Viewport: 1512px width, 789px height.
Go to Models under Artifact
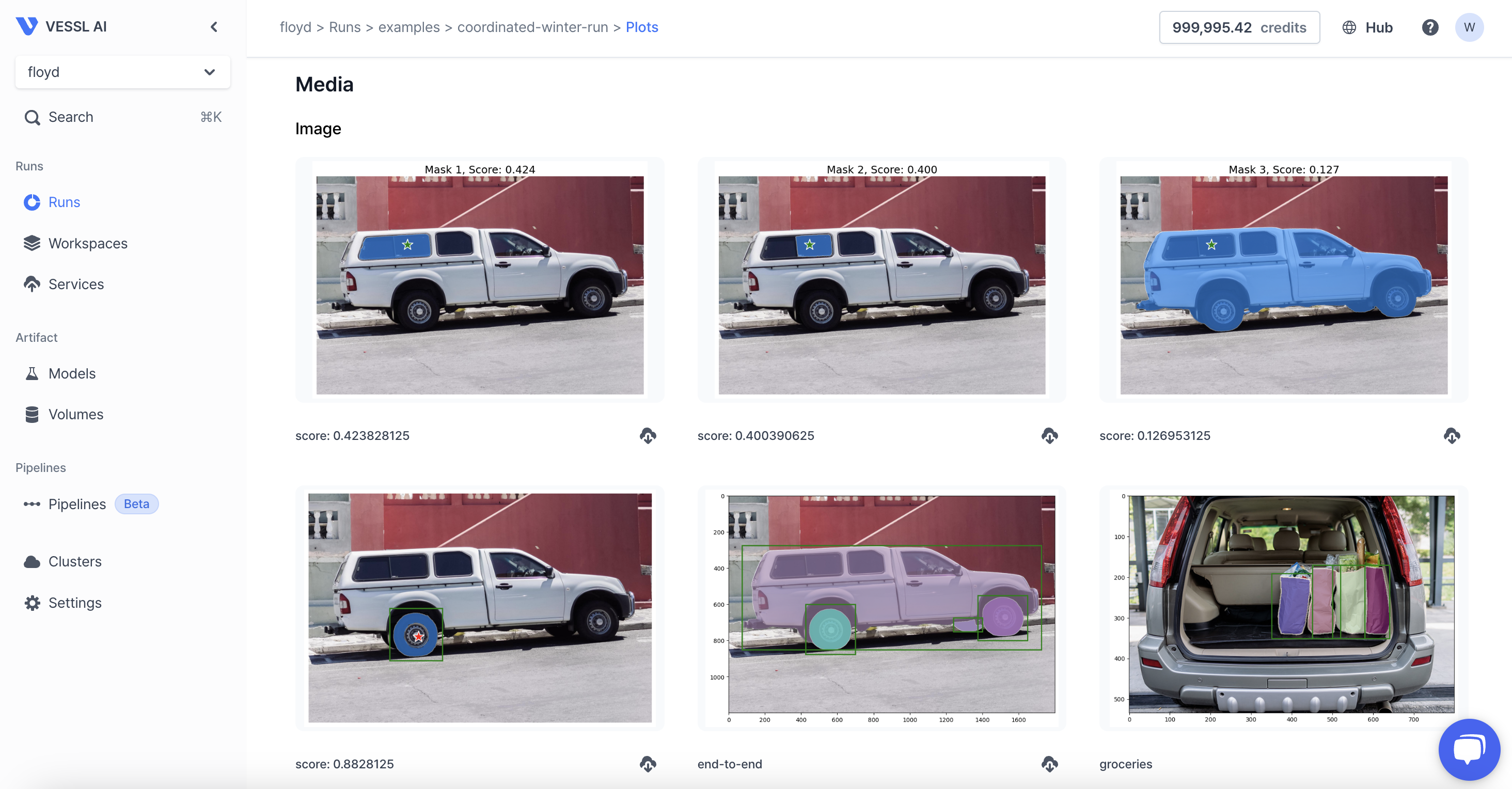coord(72,373)
